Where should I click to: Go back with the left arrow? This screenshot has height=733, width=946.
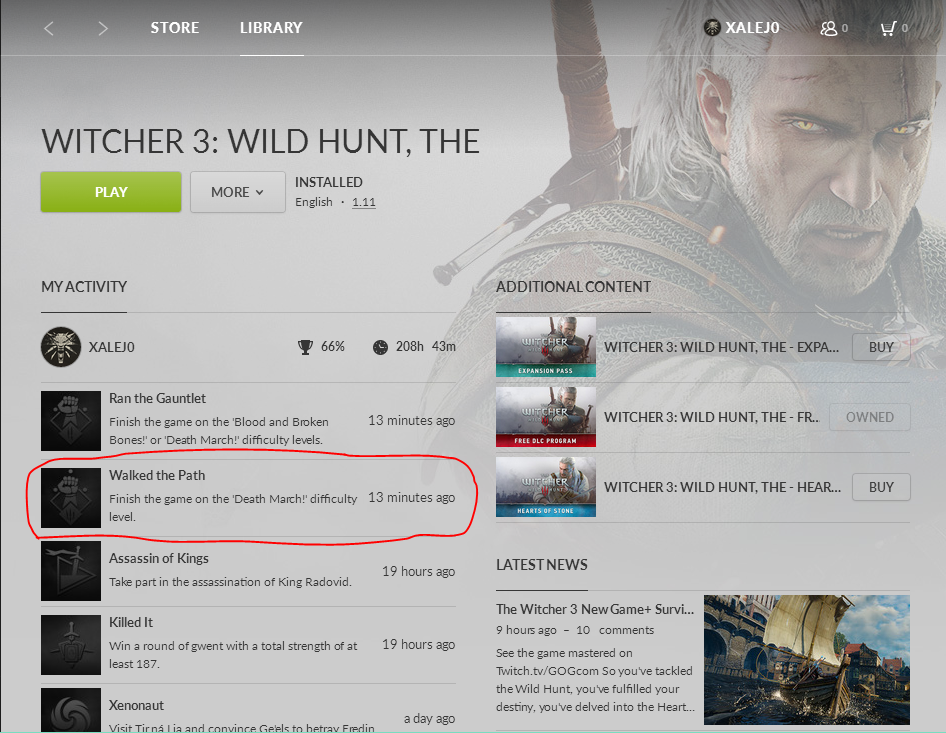click(49, 28)
